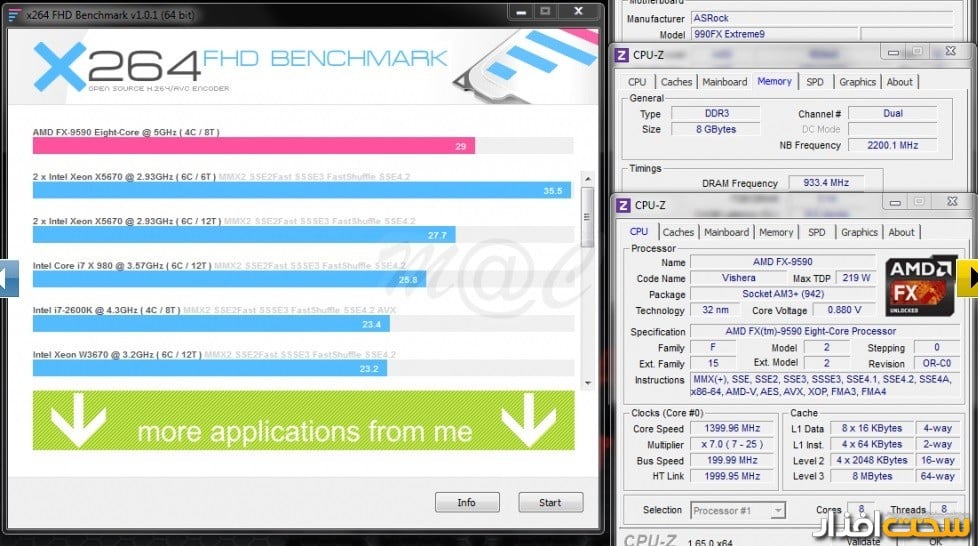Viewport: 978px width, 546px height.
Task: Click the Xeon X5670 6C/12T bar scoring 27.7
Action: (244, 235)
